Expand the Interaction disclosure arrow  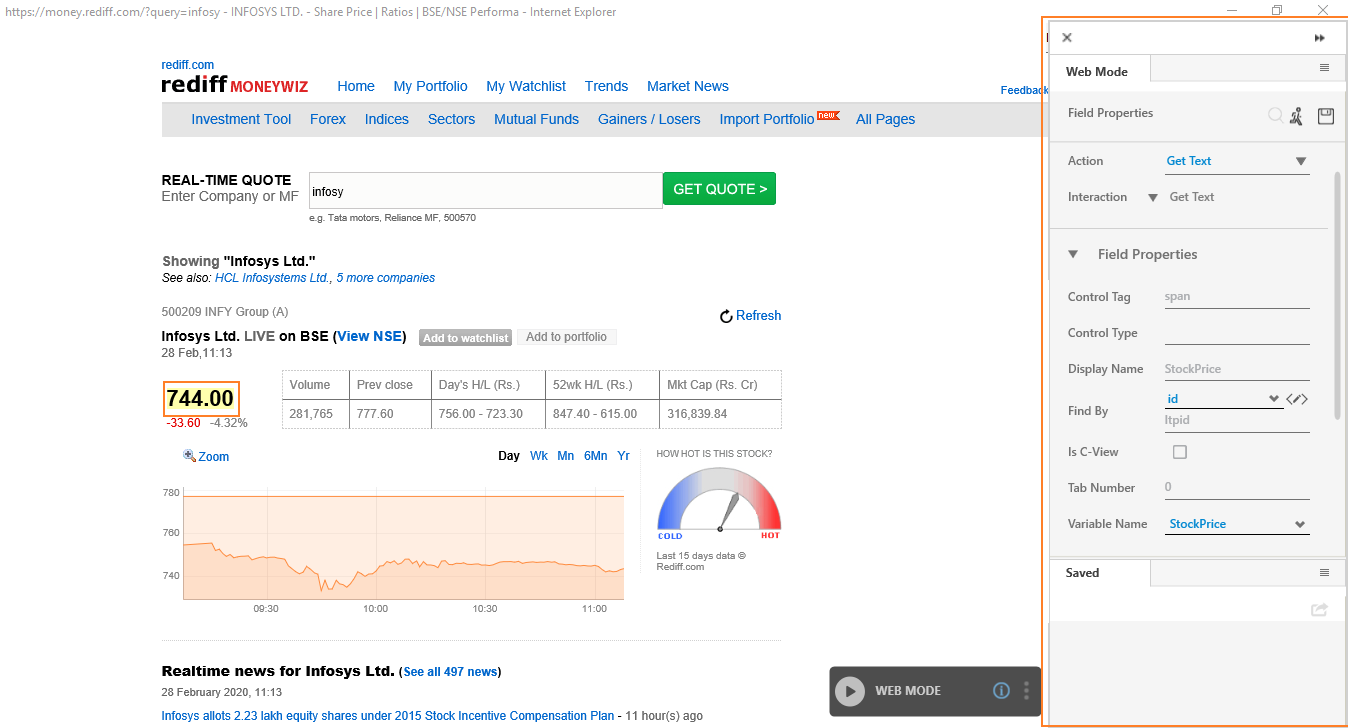point(1152,197)
